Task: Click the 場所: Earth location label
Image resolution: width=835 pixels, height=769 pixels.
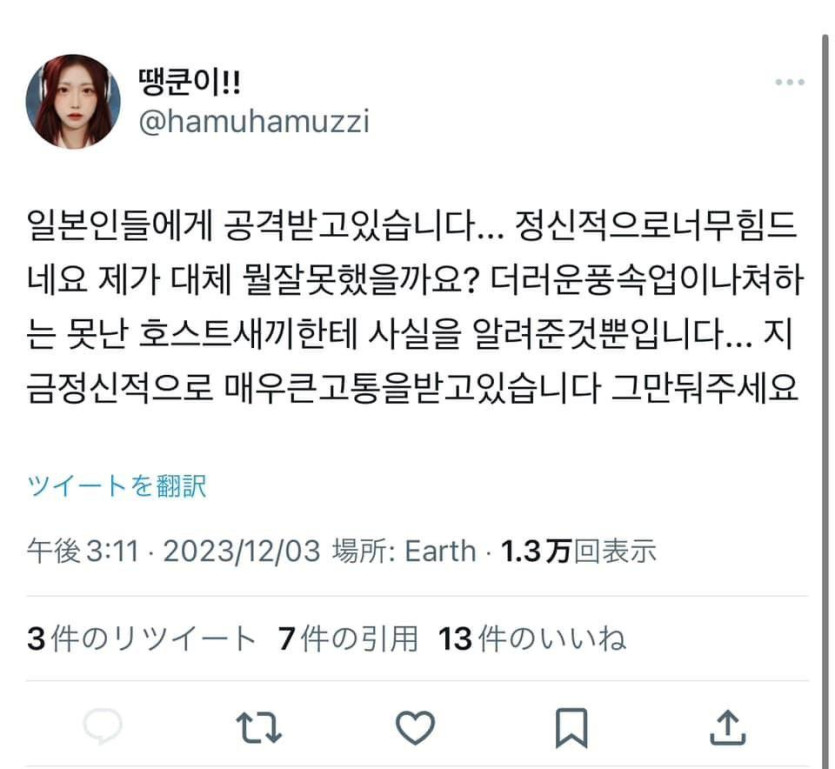Action: (x=404, y=551)
